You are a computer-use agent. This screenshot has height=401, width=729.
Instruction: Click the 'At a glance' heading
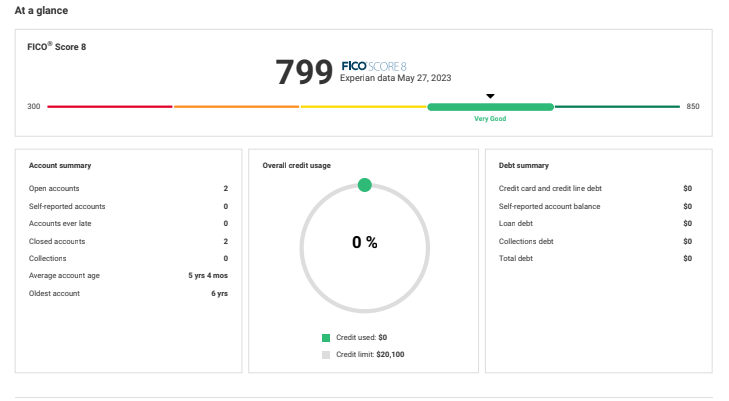tap(41, 10)
